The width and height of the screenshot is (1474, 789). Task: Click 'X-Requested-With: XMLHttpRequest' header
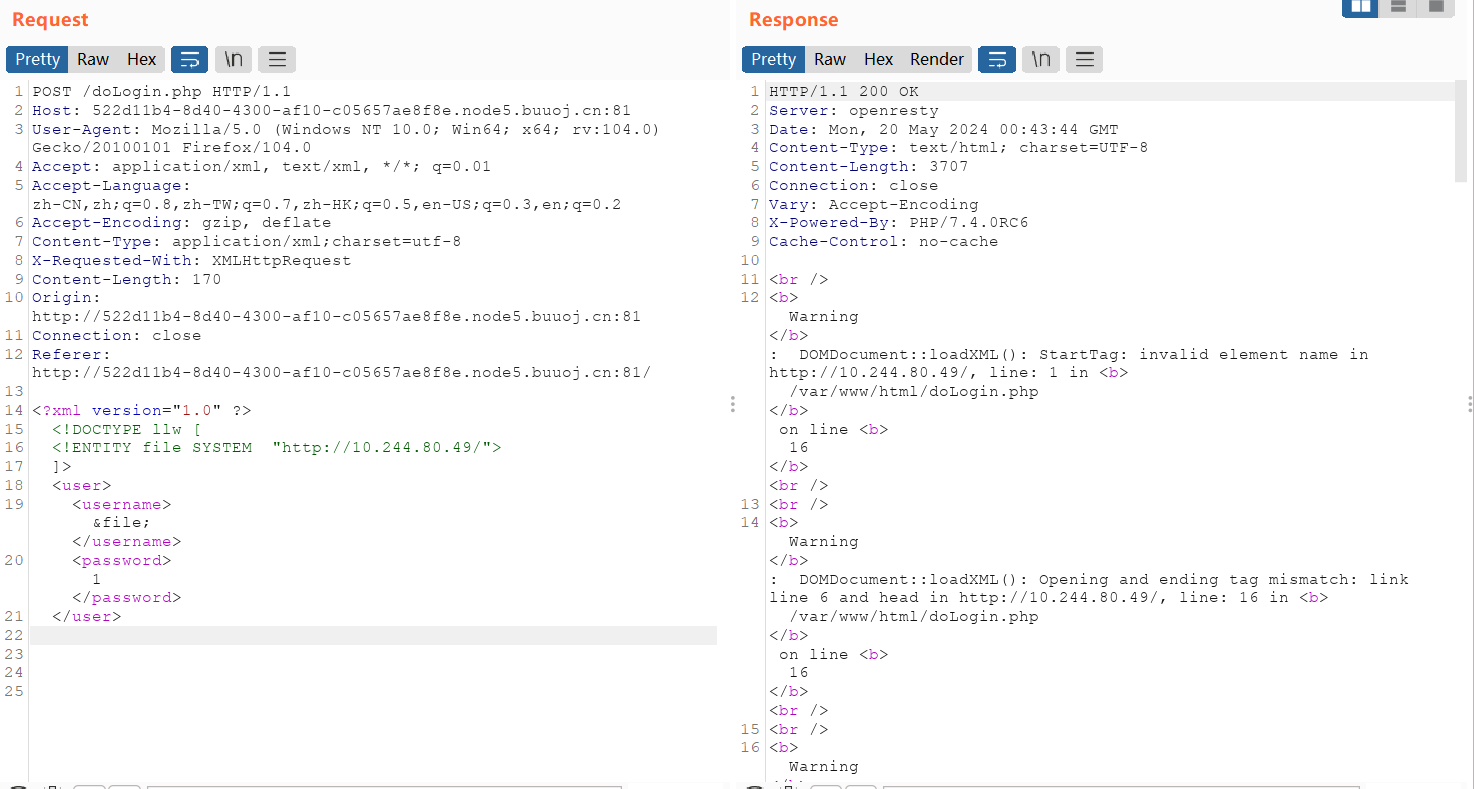(x=191, y=261)
